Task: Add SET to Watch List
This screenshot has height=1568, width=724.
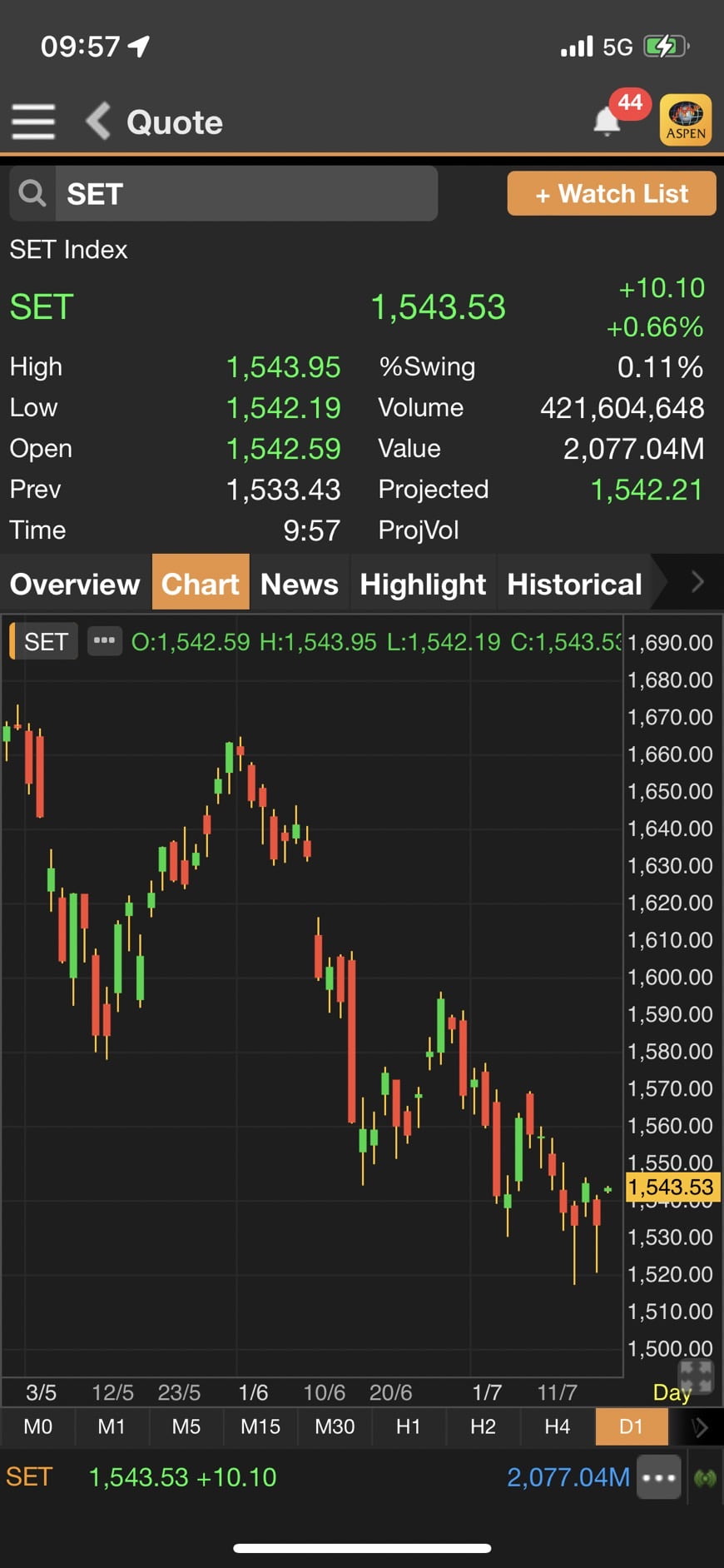Action: [611, 194]
